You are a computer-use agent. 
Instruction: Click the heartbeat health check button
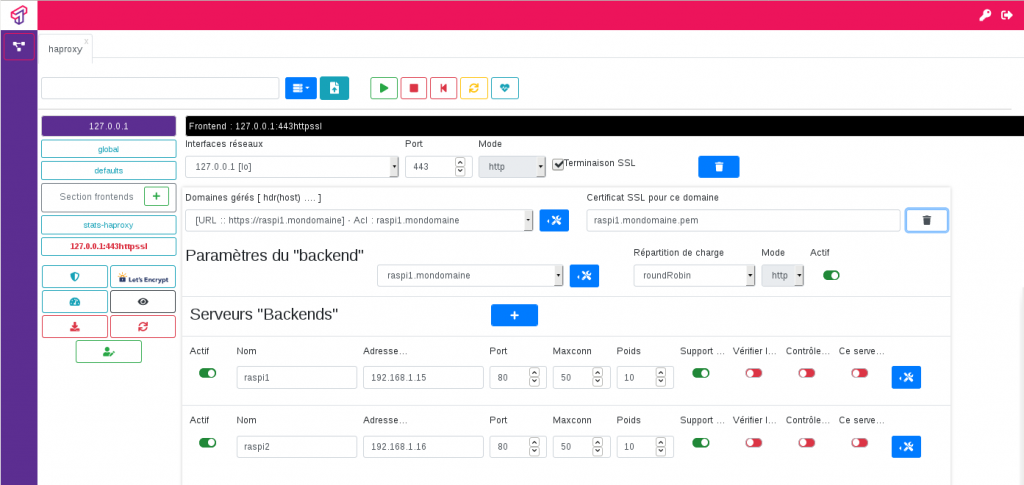pyautogui.click(x=505, y=88)
